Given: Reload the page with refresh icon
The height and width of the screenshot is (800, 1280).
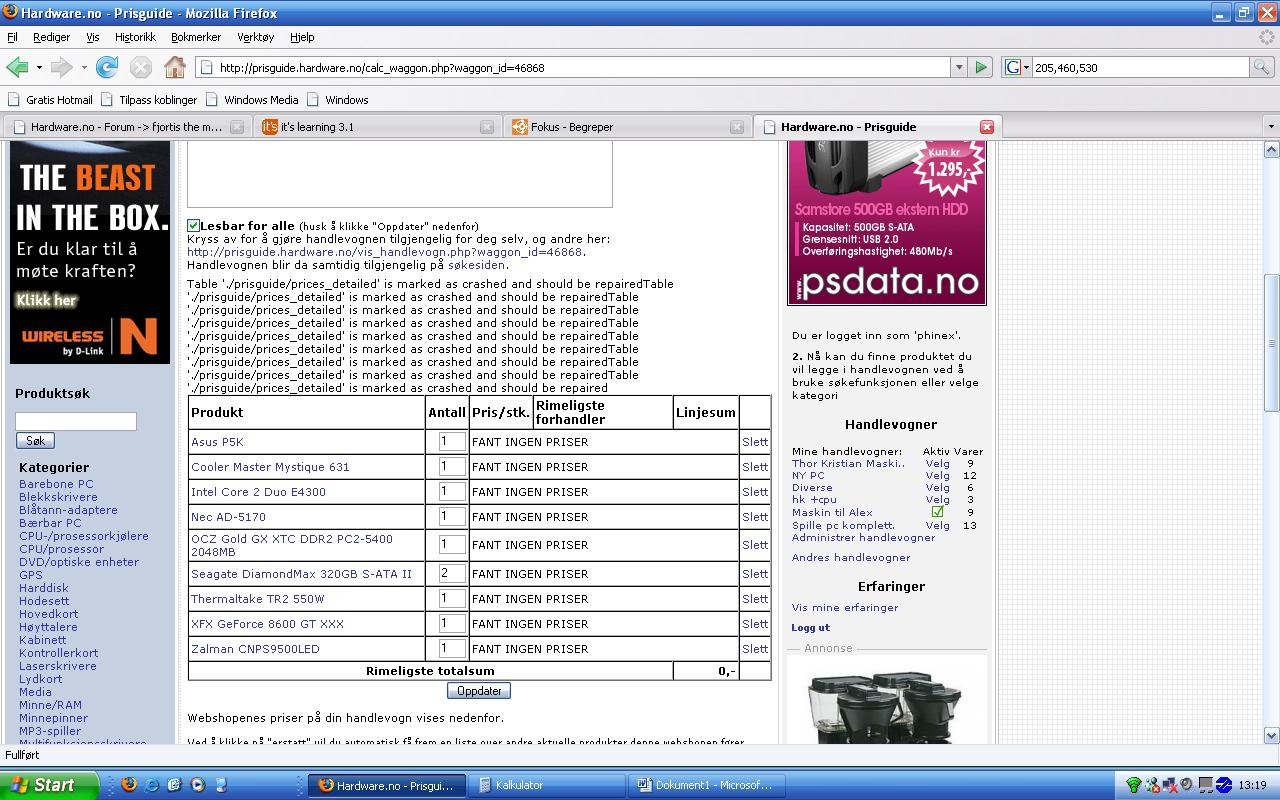Looking at the screenshot, I should pos(107,67).
